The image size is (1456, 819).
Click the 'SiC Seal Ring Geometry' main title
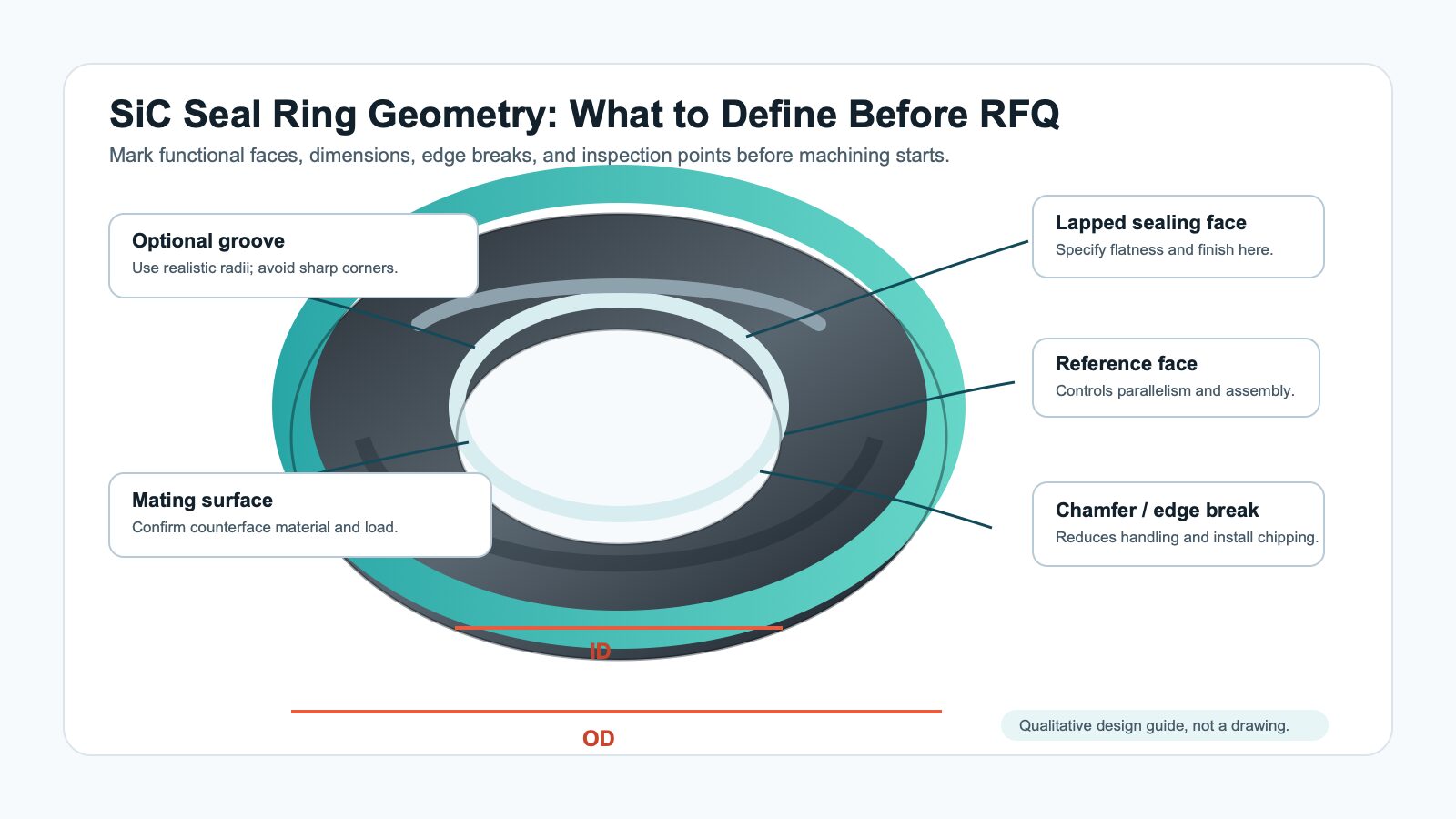tap(584, 115)
